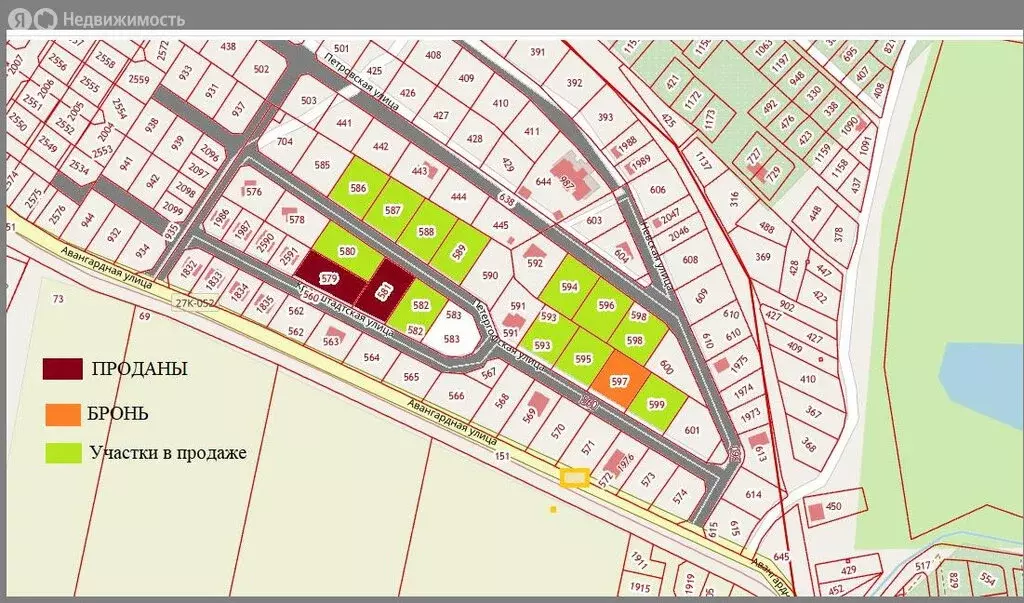This screenshot has width=1024, height=603.
Task: Select the green legend swatch for plots on sale
Action: 61,453
